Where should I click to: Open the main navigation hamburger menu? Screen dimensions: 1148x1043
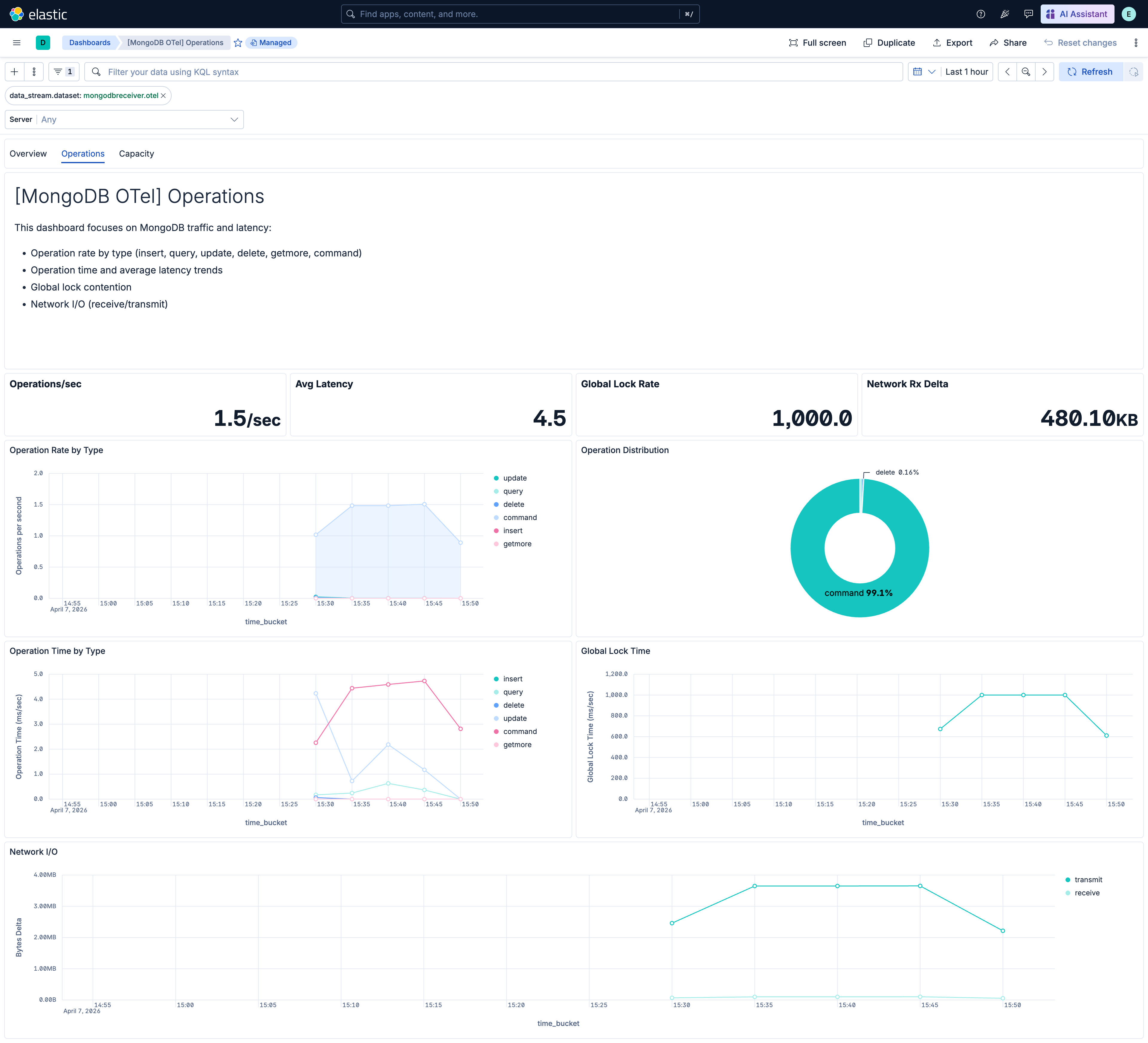16,42
